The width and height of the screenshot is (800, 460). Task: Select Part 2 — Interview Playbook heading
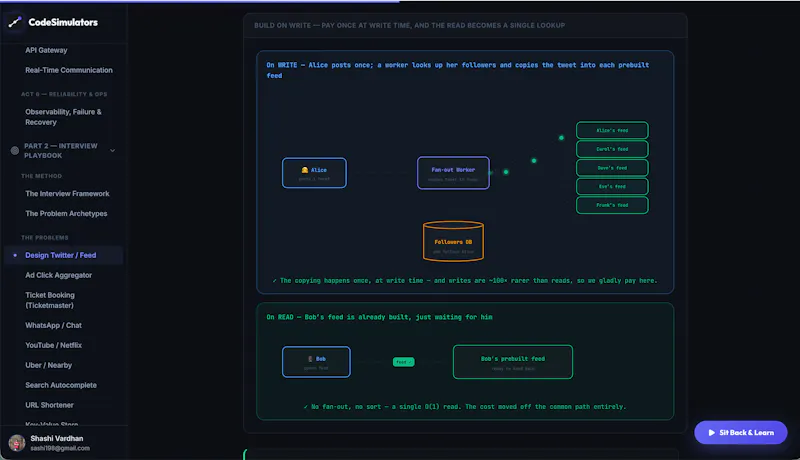(61, 150)
